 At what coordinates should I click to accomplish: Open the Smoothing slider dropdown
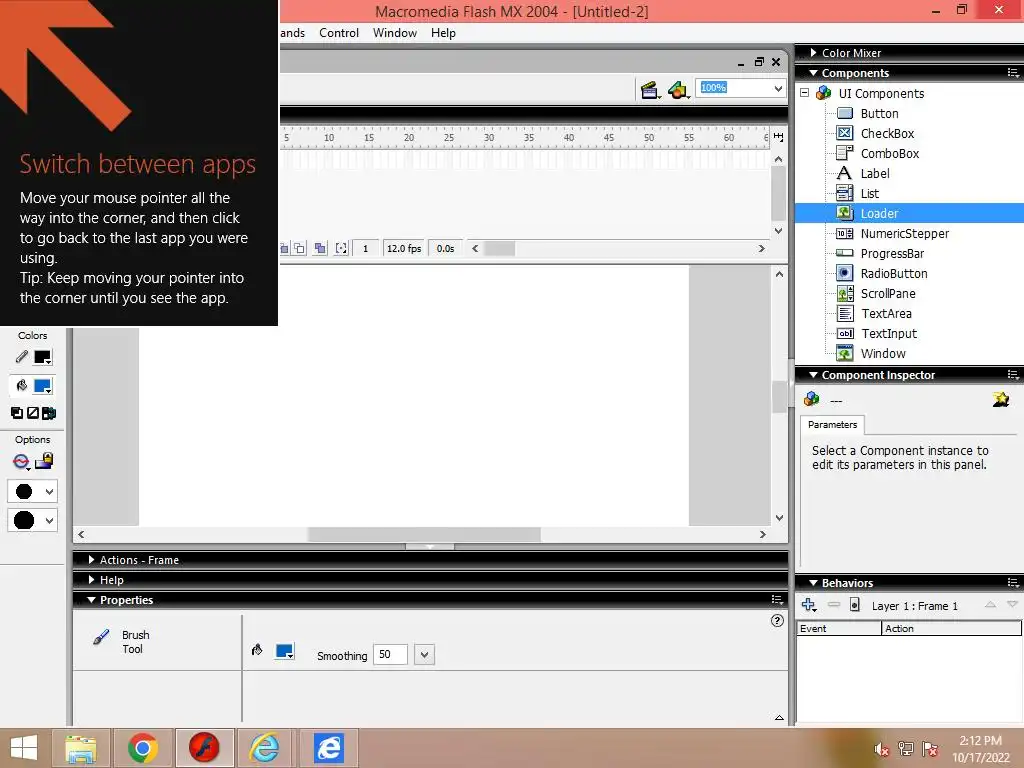point(424,654)
